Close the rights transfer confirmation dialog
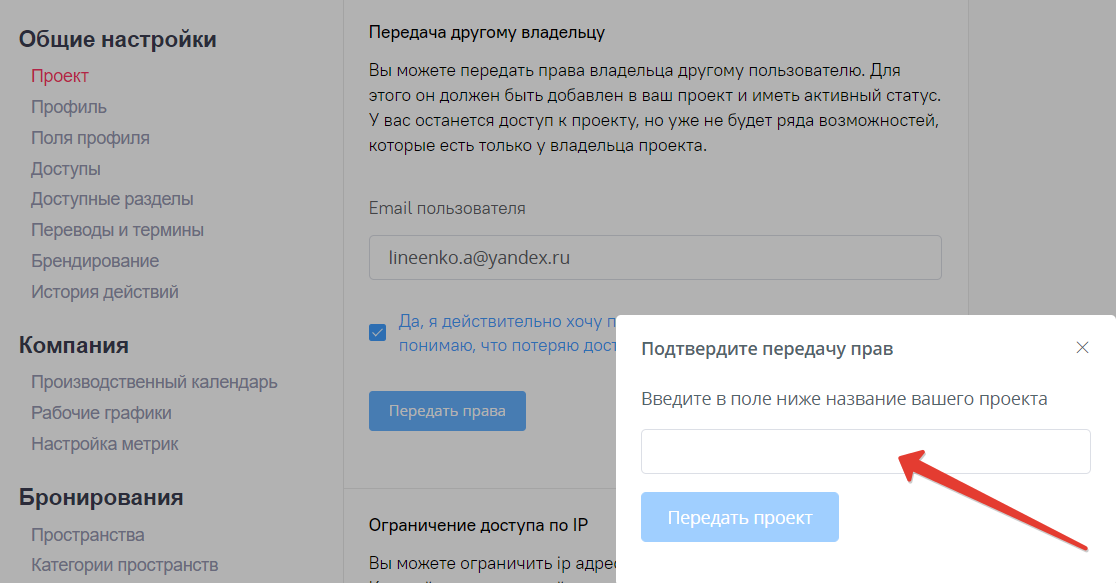This screenshot has height=583, width=1116. 1082,348
